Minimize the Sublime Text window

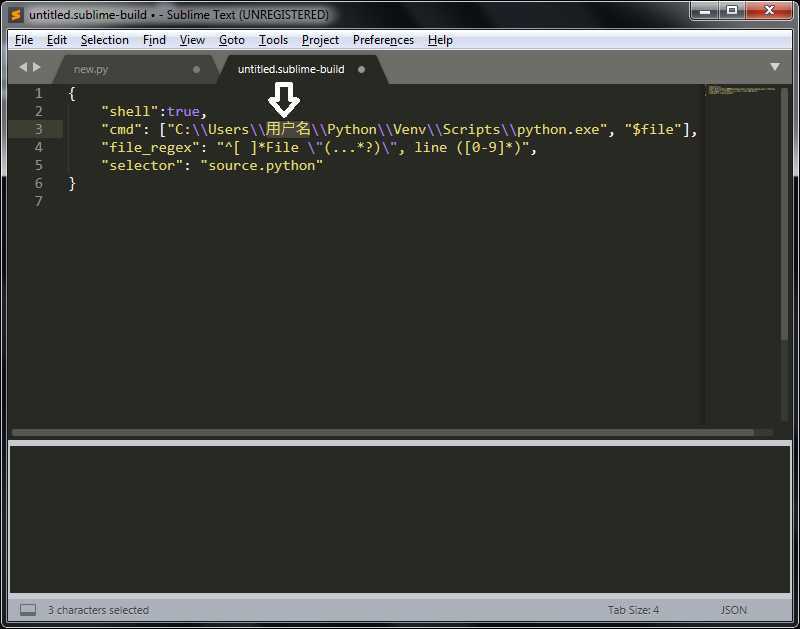pyautogui.click(x=705, y=11)
